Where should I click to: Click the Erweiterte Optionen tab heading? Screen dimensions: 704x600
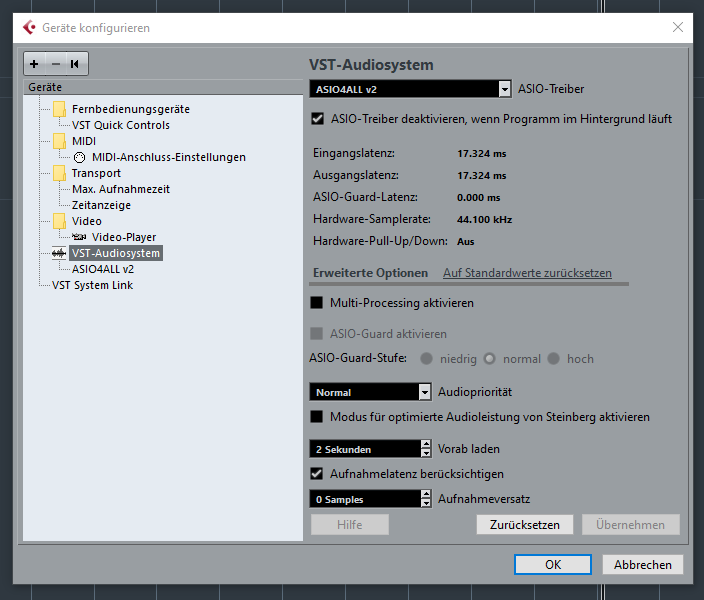[370, 273]
